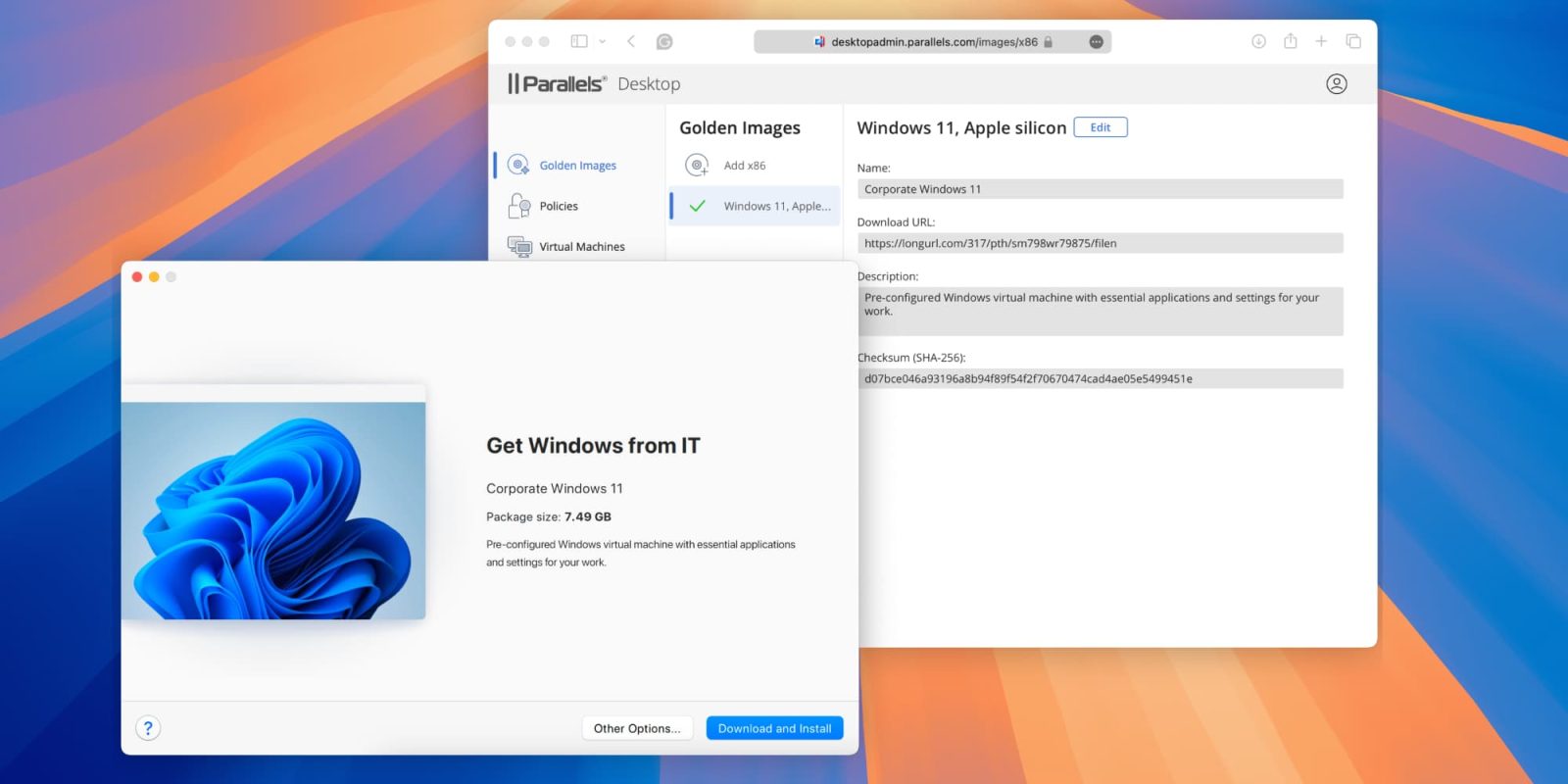Toggle the Safari sidebar

[579, 41]
